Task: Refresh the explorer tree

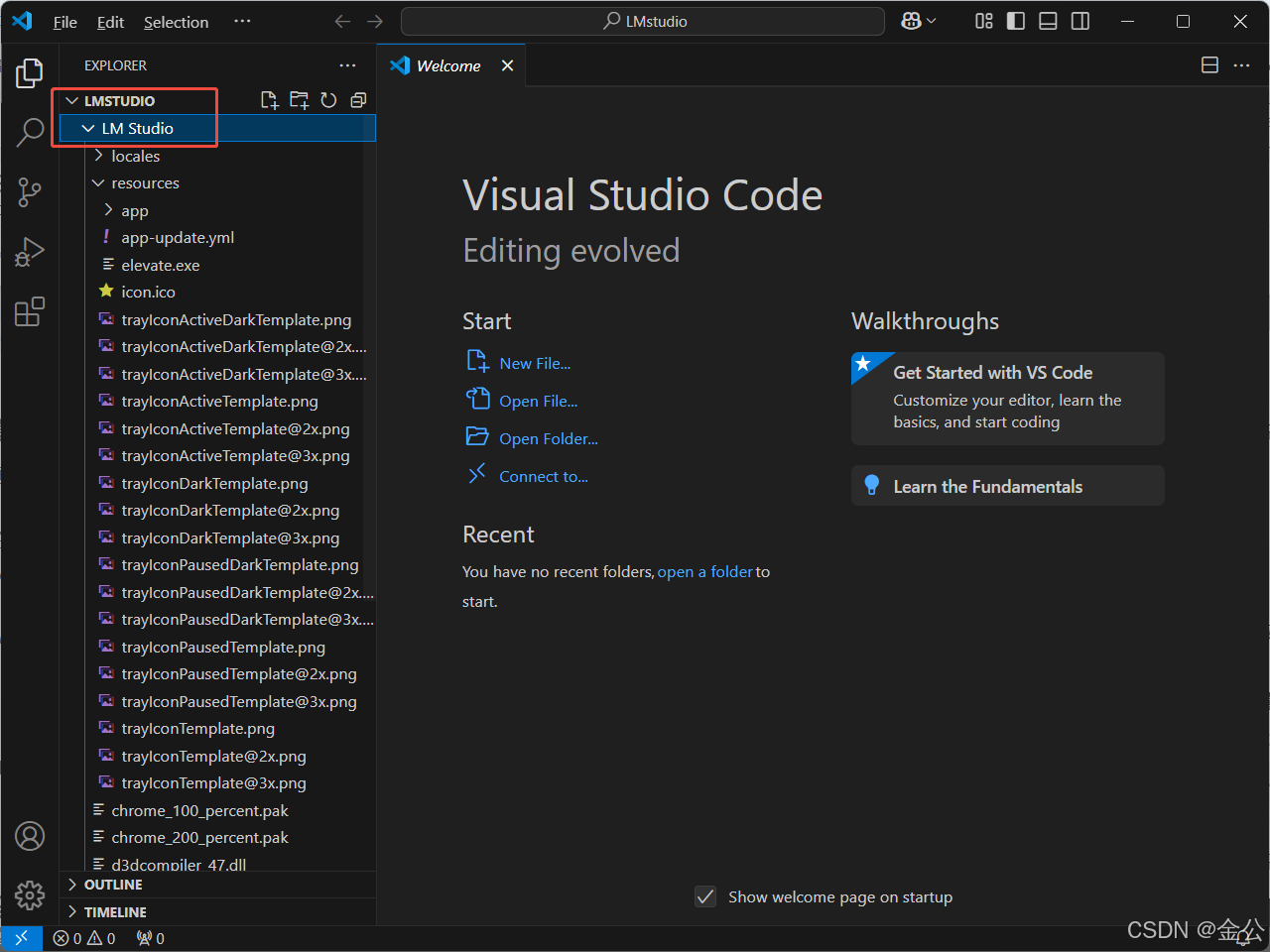Action: click(328, 100)
